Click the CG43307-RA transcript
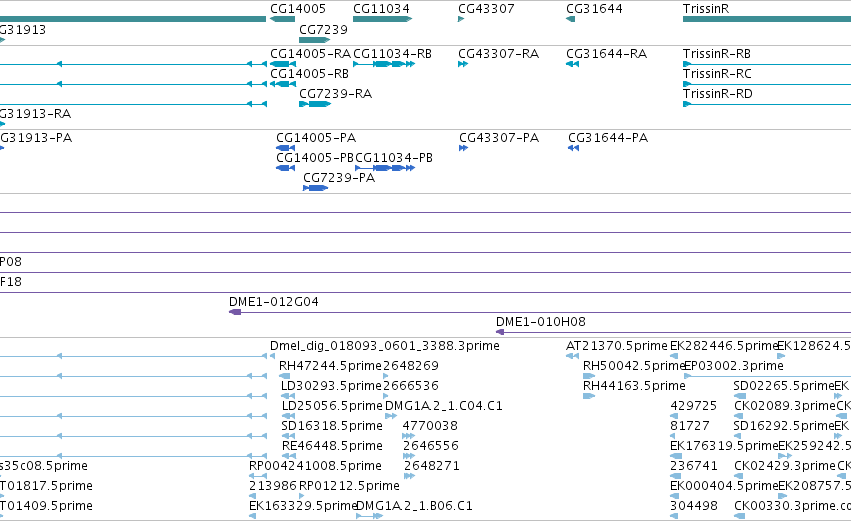This screenshot has height=521, width=851. click(x=463, y=64)
